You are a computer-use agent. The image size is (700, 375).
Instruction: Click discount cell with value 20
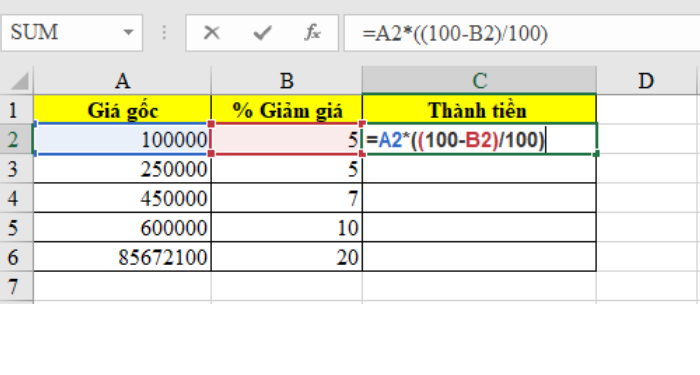287,257
